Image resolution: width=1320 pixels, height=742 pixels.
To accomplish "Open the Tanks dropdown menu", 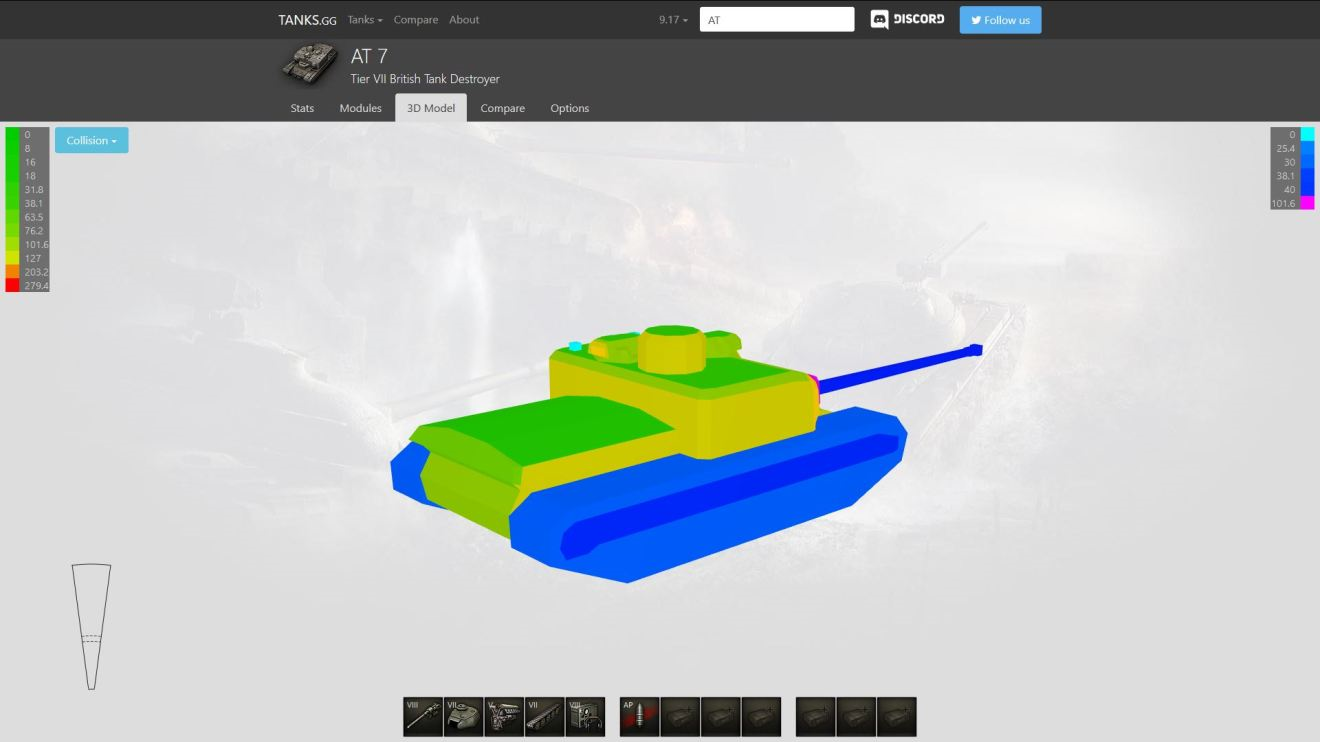I will (365, 20).
